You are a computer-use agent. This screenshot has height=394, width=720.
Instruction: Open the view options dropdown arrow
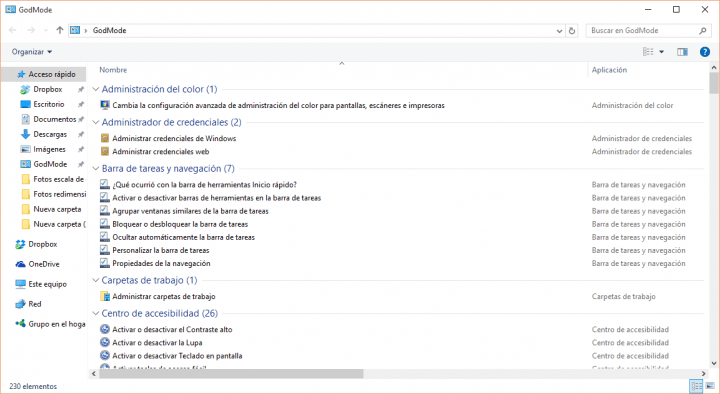click(x=662, y=52)
